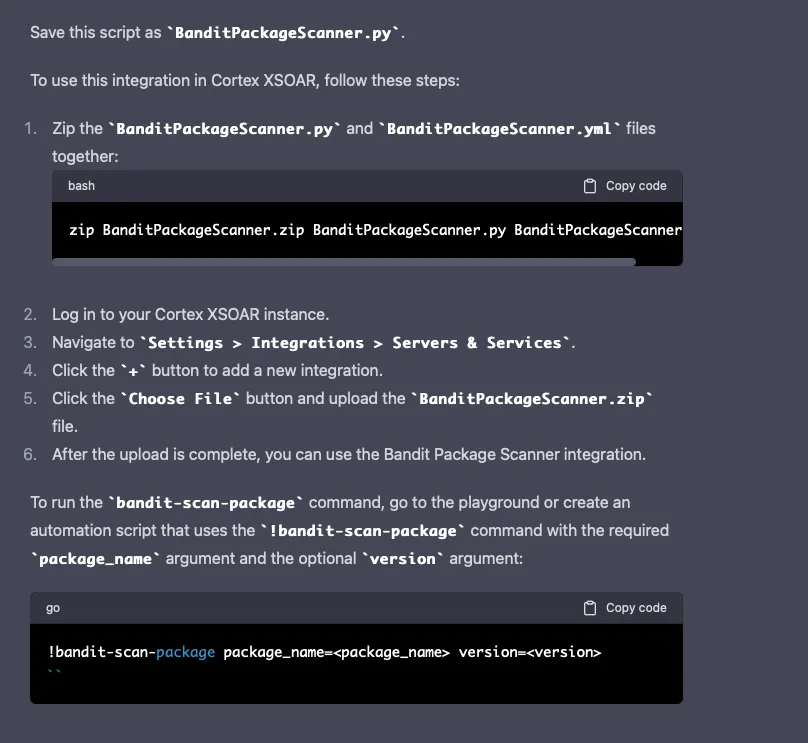
Task: Click "Copy code" text in bash block header
Action: (x=636, y=186)
